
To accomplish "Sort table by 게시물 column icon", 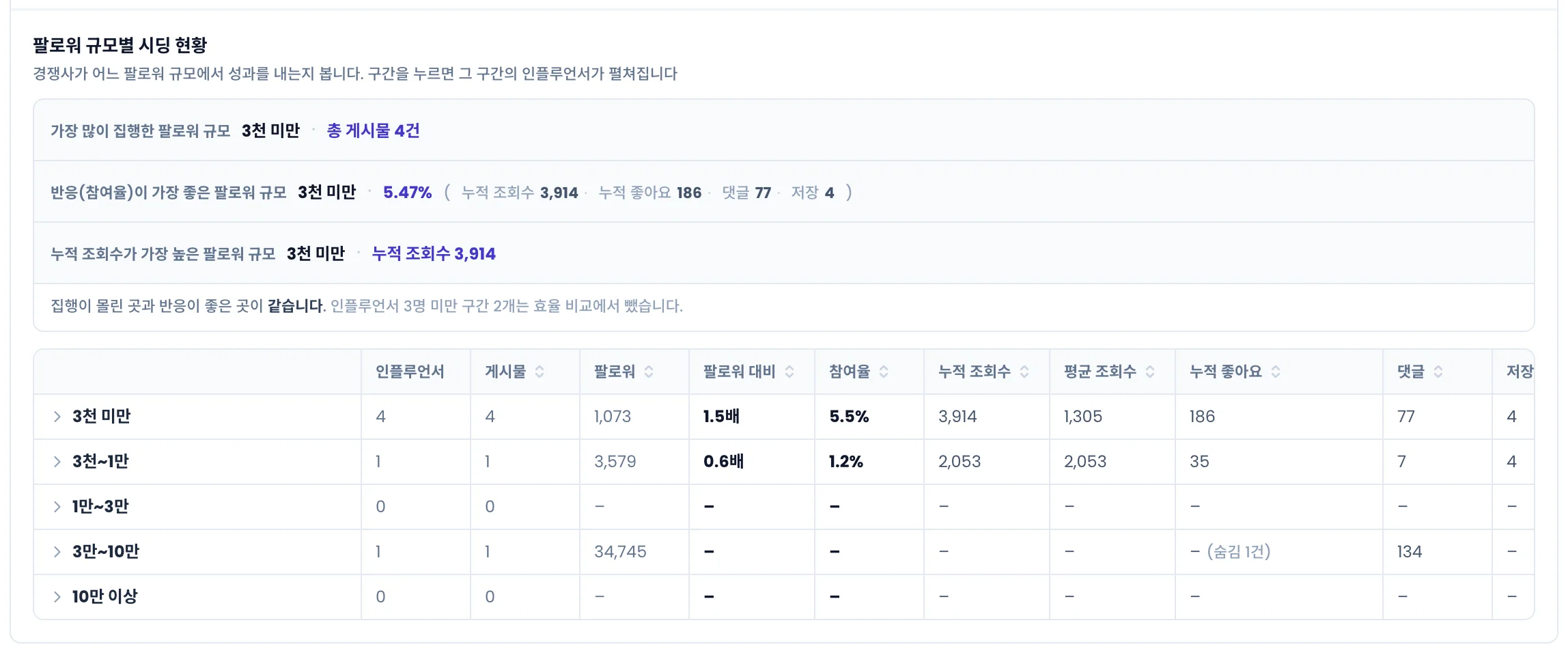I will pos(540,372).
